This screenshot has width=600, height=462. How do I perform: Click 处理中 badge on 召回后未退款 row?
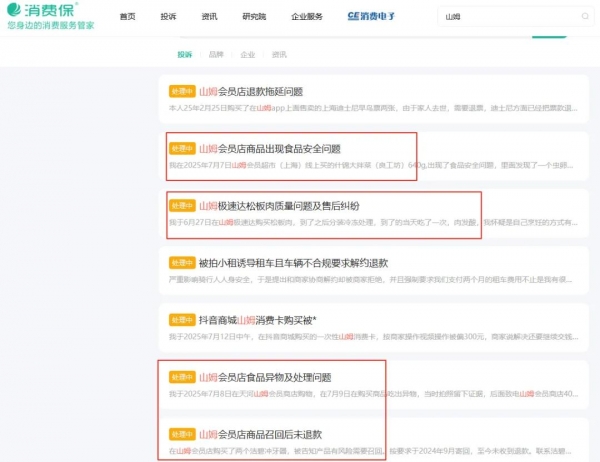[x=182, y=434]
